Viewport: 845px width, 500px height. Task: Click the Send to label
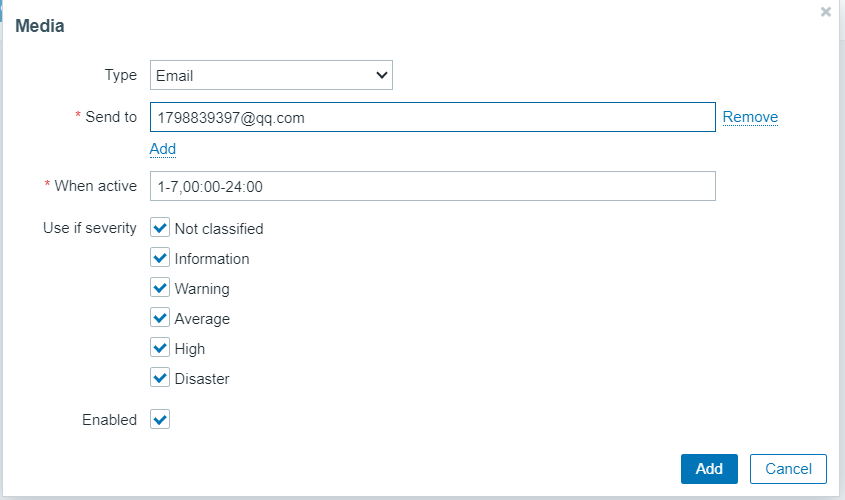111,117
